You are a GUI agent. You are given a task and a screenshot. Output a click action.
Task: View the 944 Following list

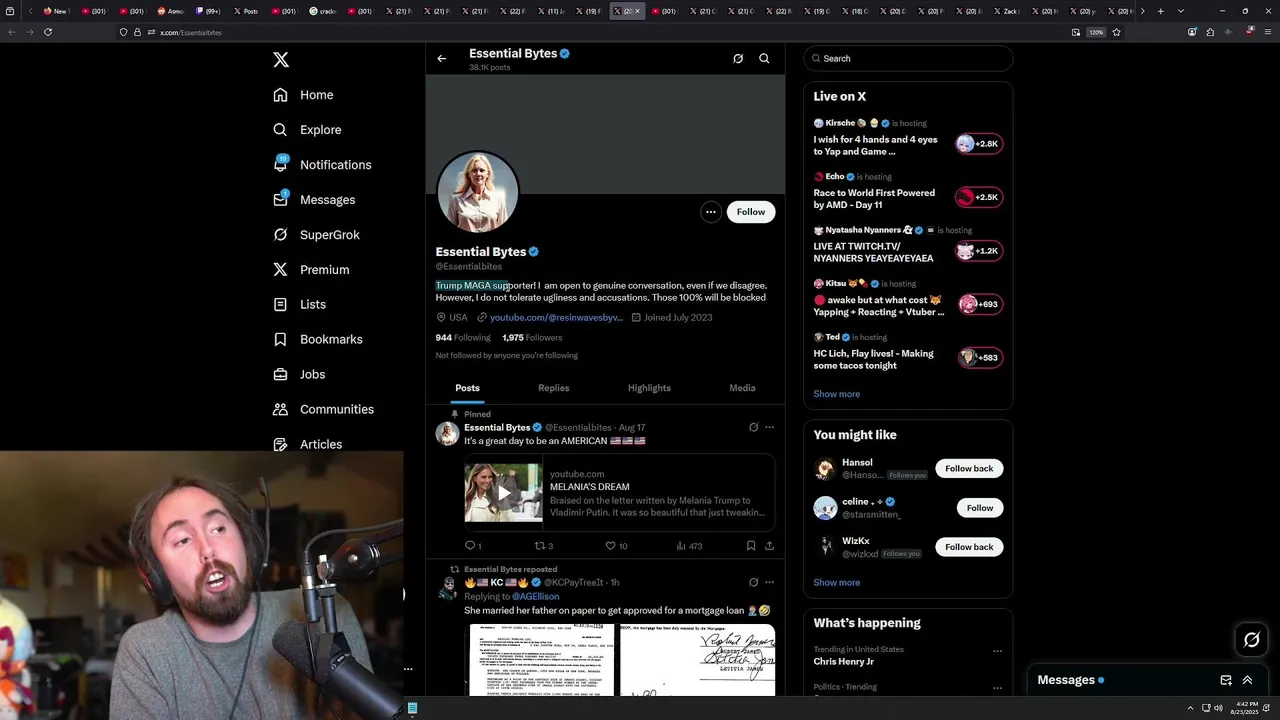click(463, 338)
